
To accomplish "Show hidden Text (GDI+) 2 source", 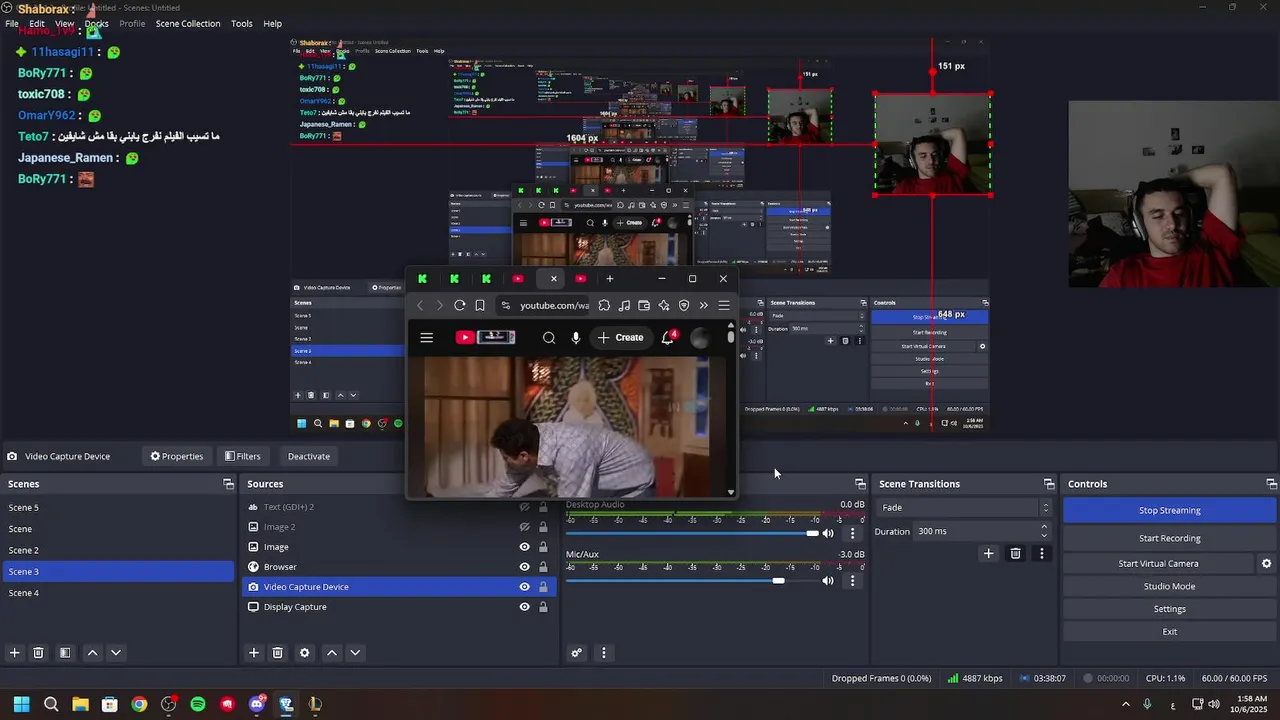I will (524, 507).
